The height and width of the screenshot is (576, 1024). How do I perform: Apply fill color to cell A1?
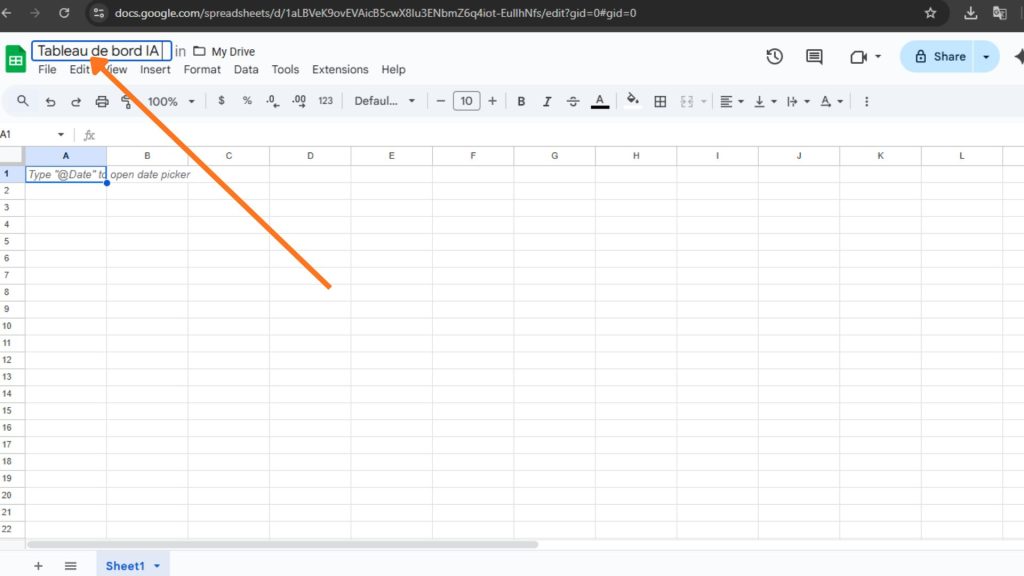point(630,100)
